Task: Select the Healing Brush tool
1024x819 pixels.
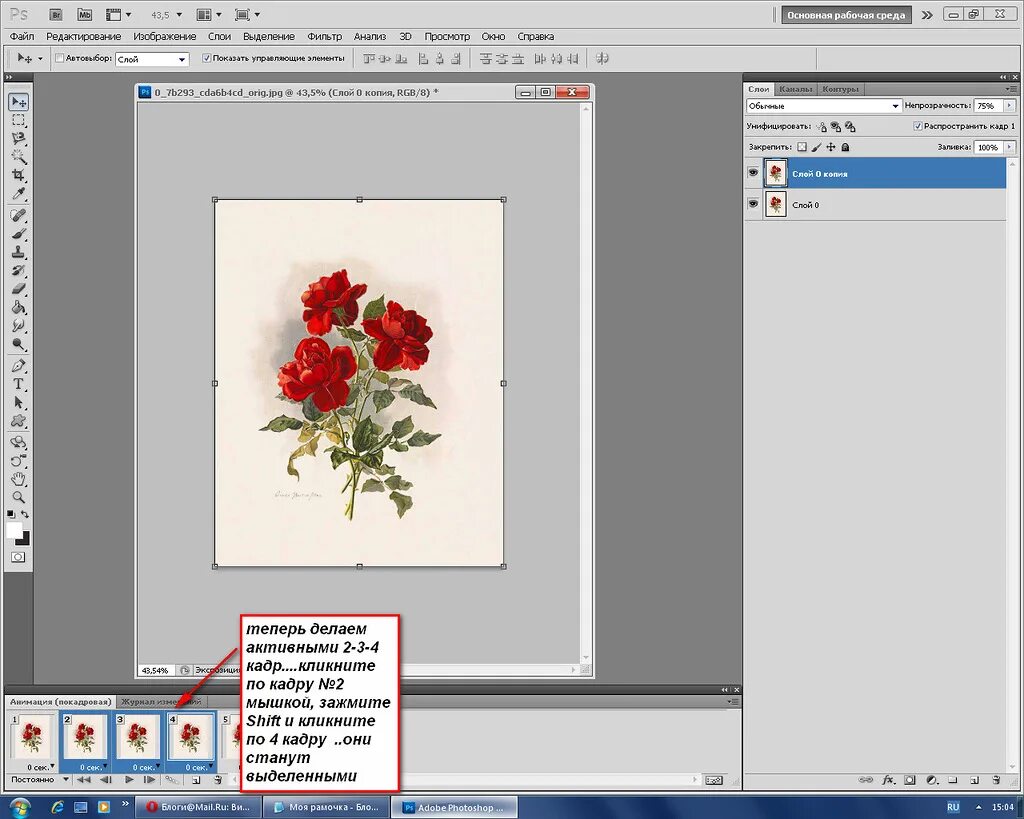Action: click(18, 215)
